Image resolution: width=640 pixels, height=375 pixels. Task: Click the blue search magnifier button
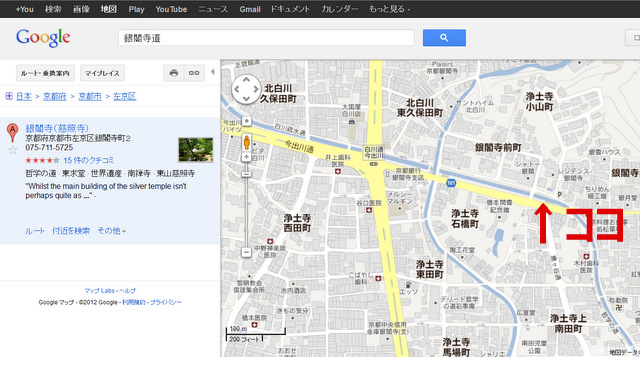pos(444,38)
